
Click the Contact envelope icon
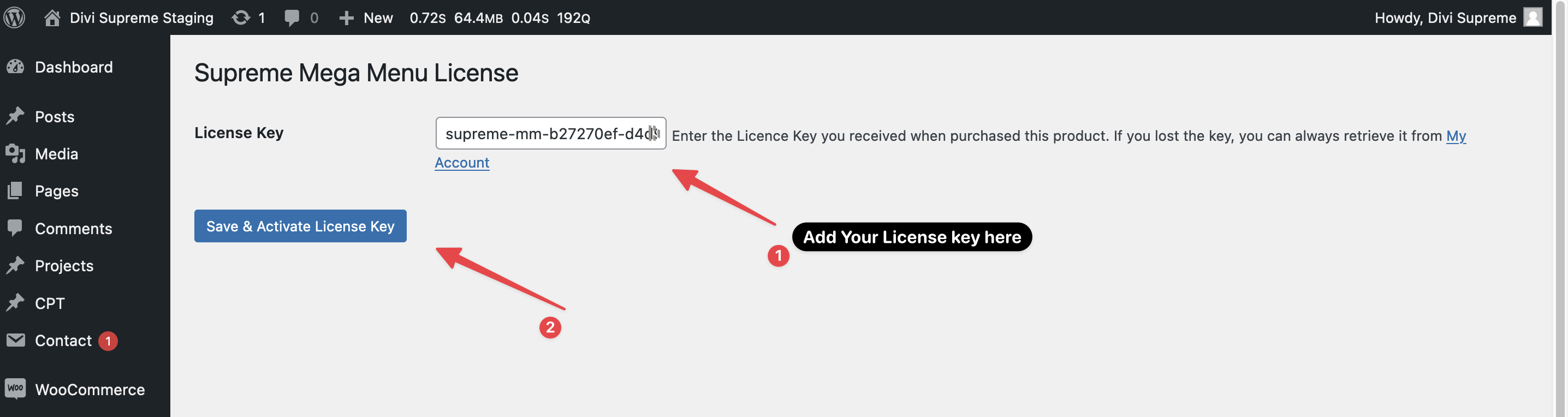point(15,340)
